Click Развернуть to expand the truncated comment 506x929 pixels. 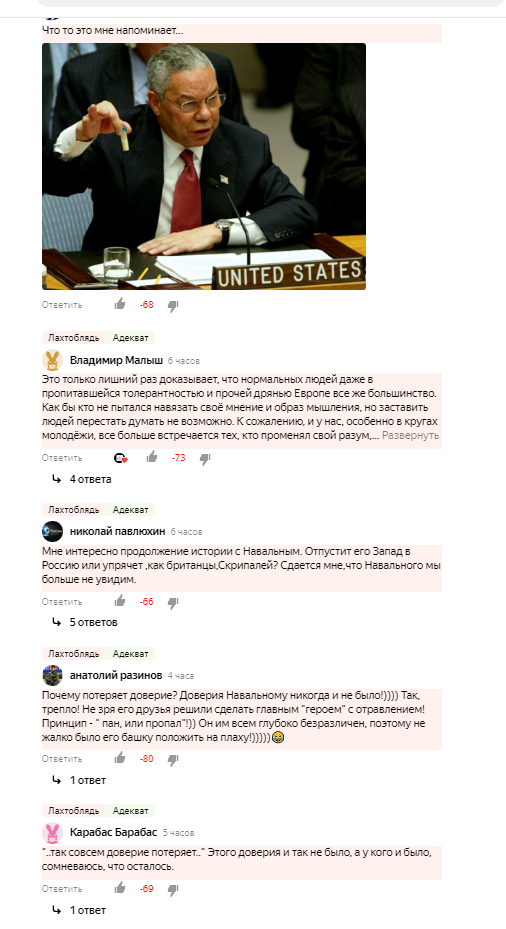tap(410, 435)
